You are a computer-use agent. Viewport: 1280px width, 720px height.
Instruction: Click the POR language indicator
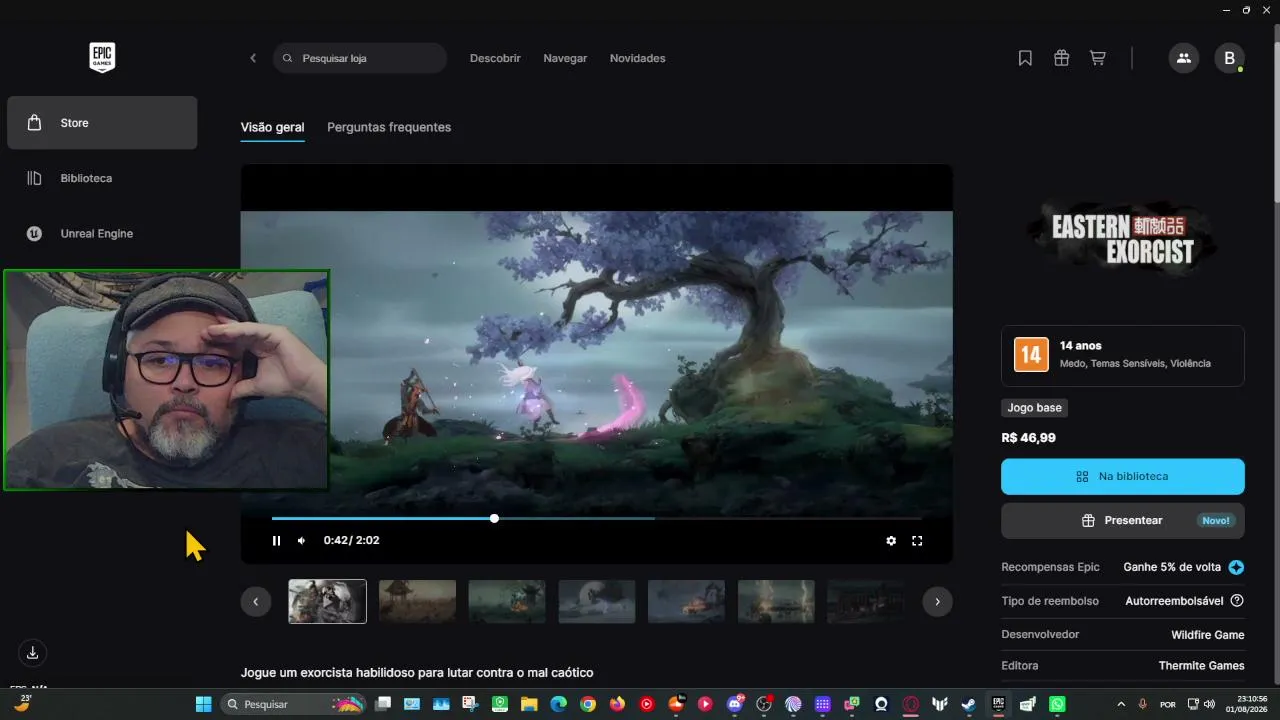pyautogui.click(x=1168, y=704)
